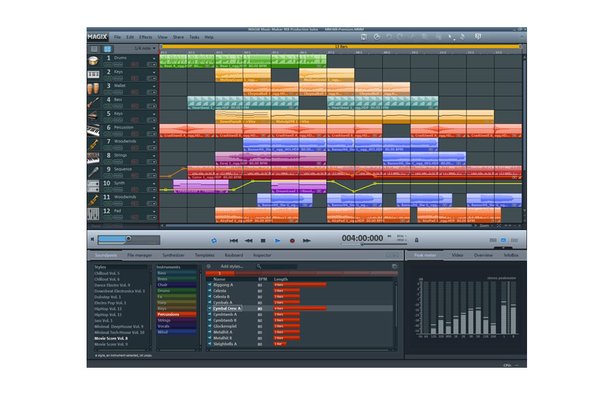
Task: Select the piano keys icon on track 2
Action: coord(93,75)
